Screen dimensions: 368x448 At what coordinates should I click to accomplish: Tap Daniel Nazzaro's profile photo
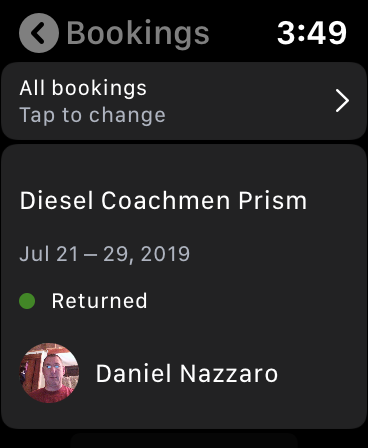tap(49, 373)
